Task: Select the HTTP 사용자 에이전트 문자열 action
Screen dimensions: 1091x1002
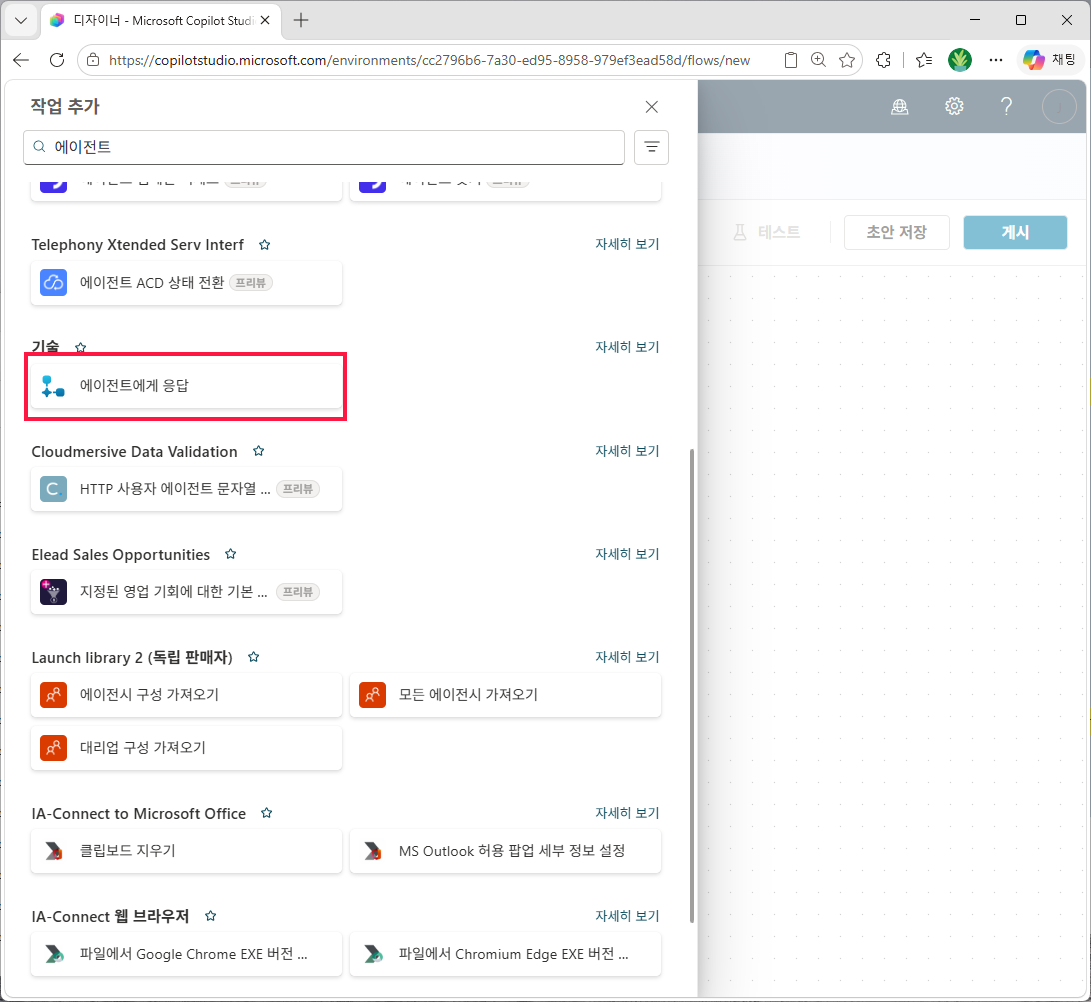Action: (x=186, y=489)
